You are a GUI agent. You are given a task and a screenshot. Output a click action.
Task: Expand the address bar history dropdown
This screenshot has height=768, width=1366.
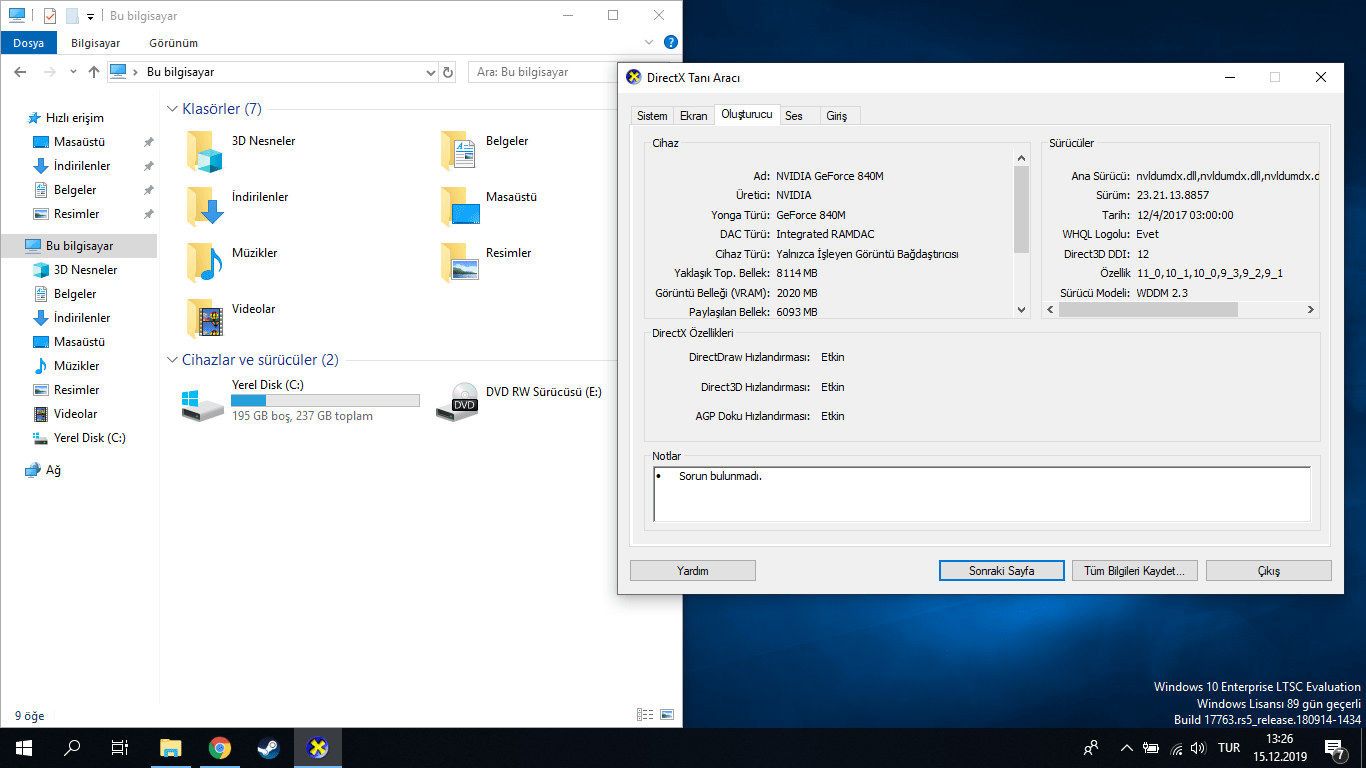pyautogui.click(x=430, y=72)
